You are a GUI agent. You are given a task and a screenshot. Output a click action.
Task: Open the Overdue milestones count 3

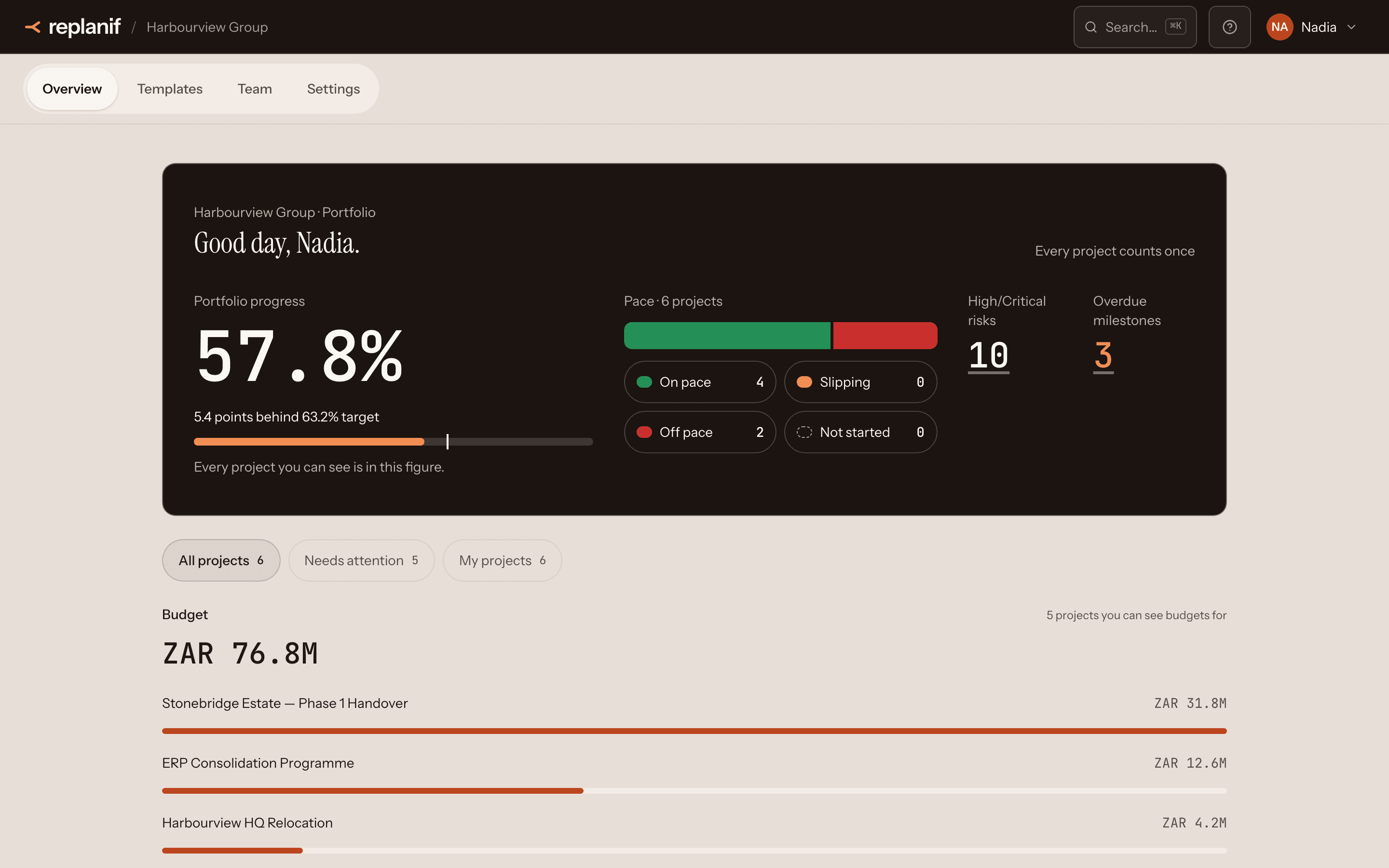(x=1103, y=356)
